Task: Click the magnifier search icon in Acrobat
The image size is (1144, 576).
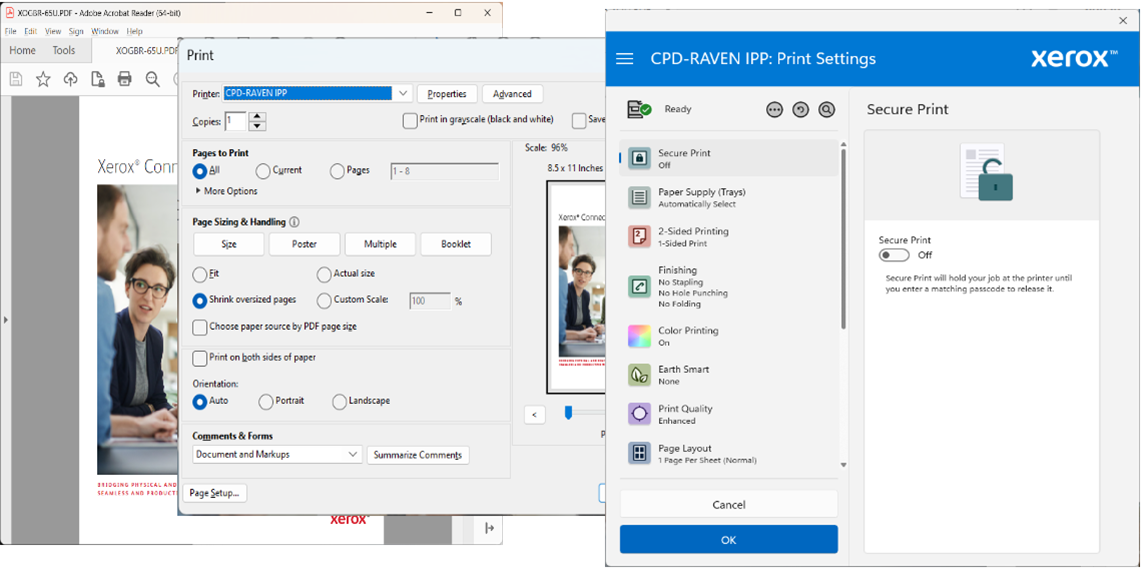Action: (x=152, y=79)
